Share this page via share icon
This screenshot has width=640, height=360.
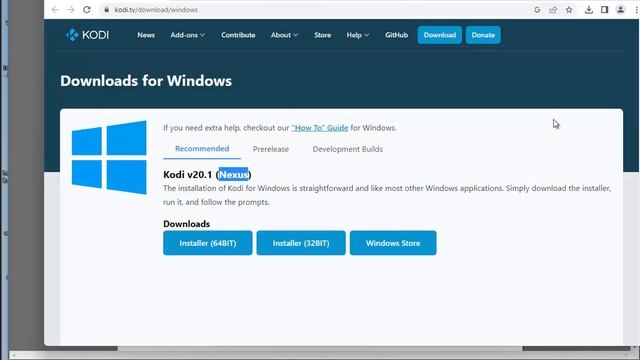[x=553, y=10]
